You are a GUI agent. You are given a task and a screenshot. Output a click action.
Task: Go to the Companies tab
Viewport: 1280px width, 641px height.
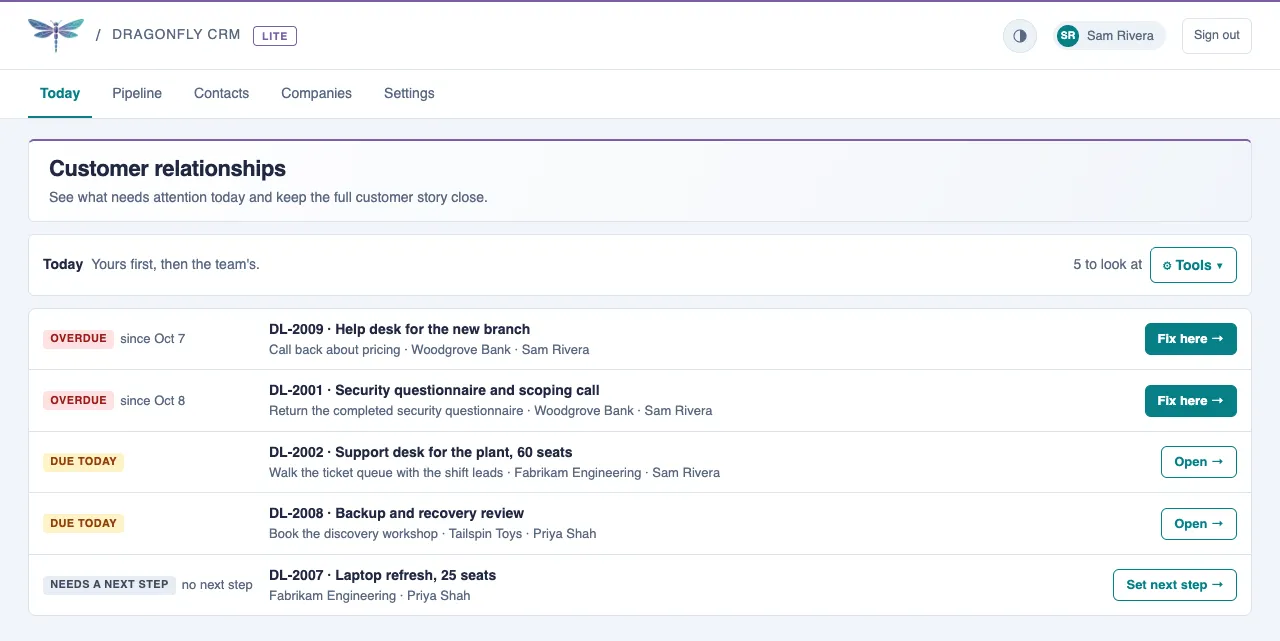316,93
